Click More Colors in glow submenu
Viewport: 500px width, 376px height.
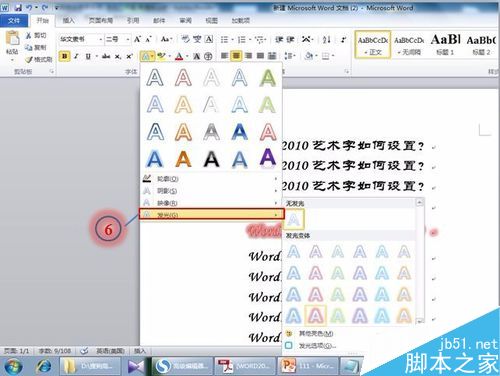tap(316, 333)
